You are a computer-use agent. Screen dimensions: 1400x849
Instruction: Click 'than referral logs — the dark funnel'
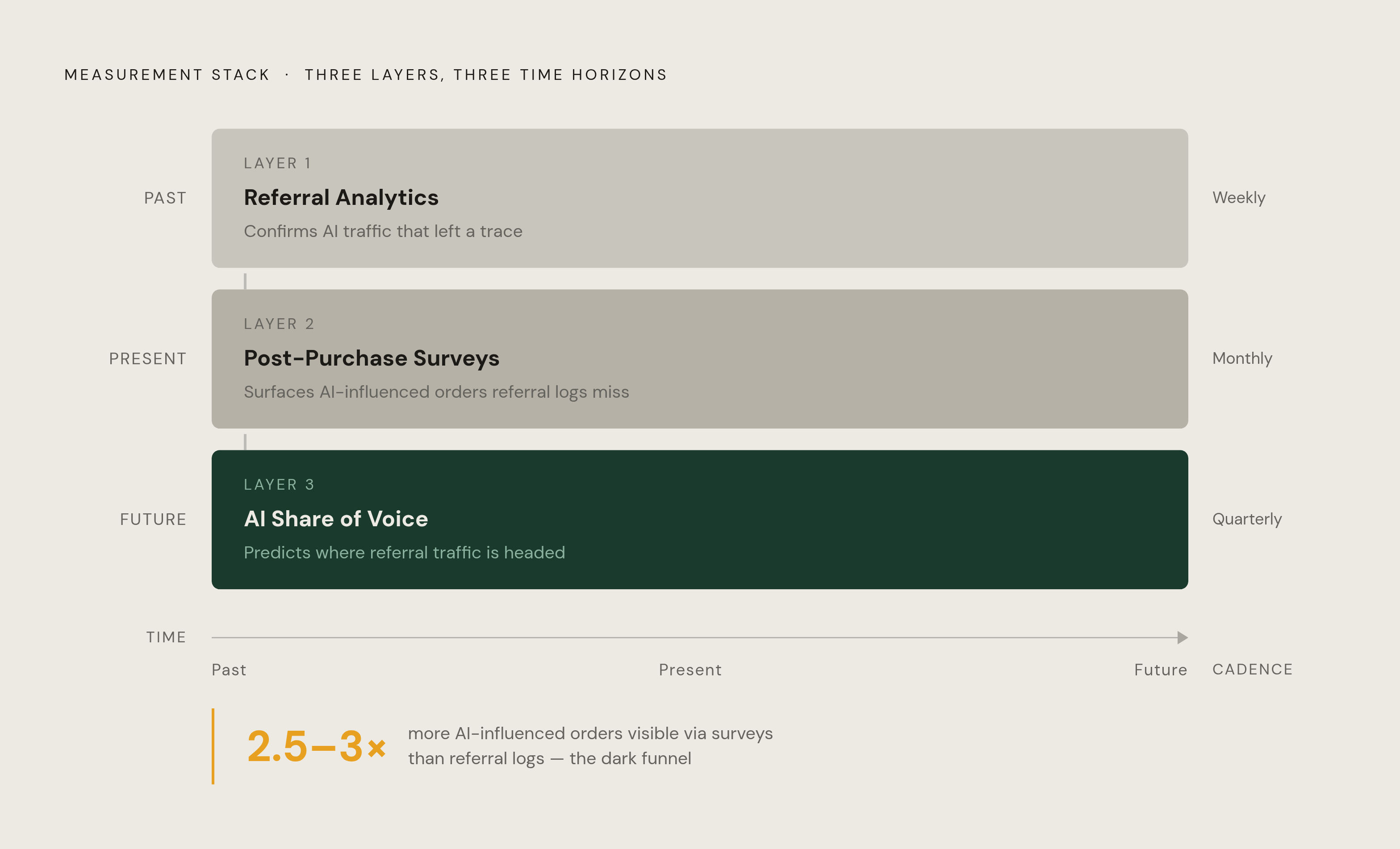pyautogui.click(x=549, y=759)
